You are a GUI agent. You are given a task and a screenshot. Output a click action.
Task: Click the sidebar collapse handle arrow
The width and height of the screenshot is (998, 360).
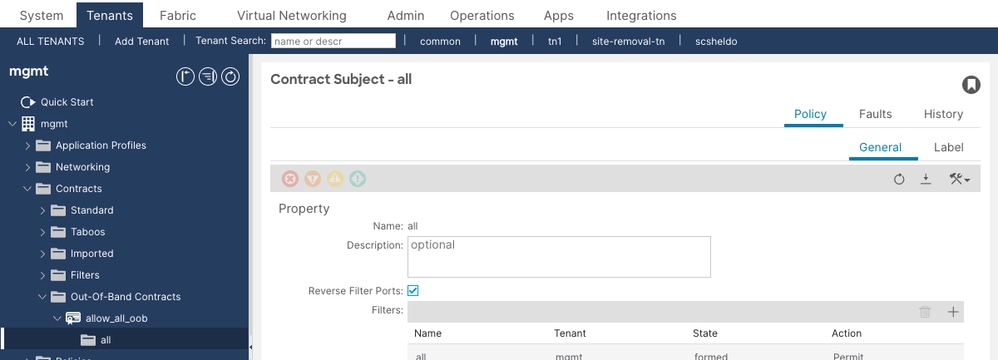click(x=251, y=347)
